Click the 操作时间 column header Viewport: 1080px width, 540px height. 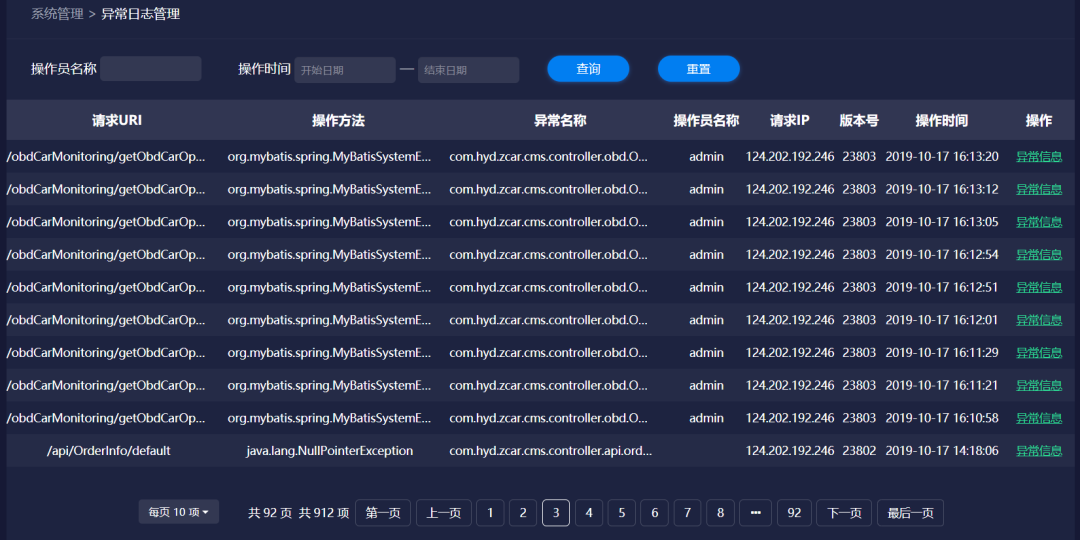pos(942,121)
